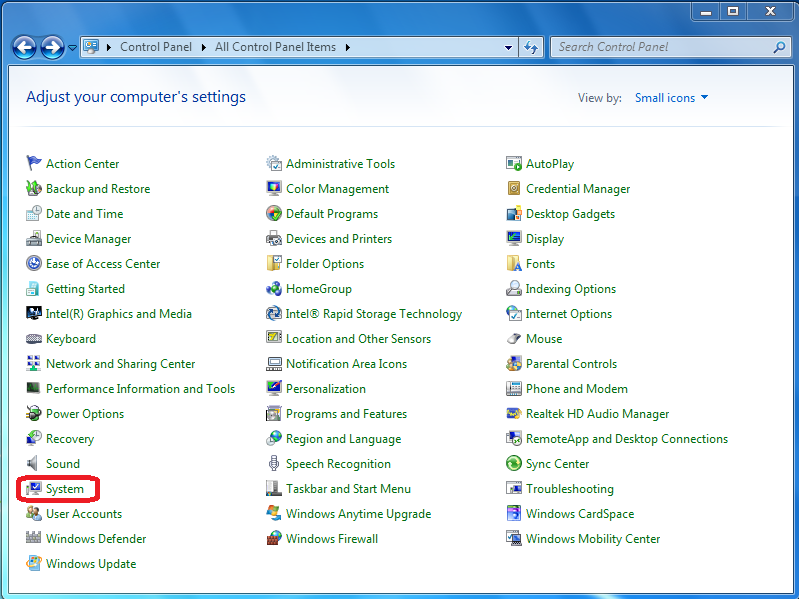Expand the address bar history dropdown arrow
The image size is (799, 599).
pos(508,47)
